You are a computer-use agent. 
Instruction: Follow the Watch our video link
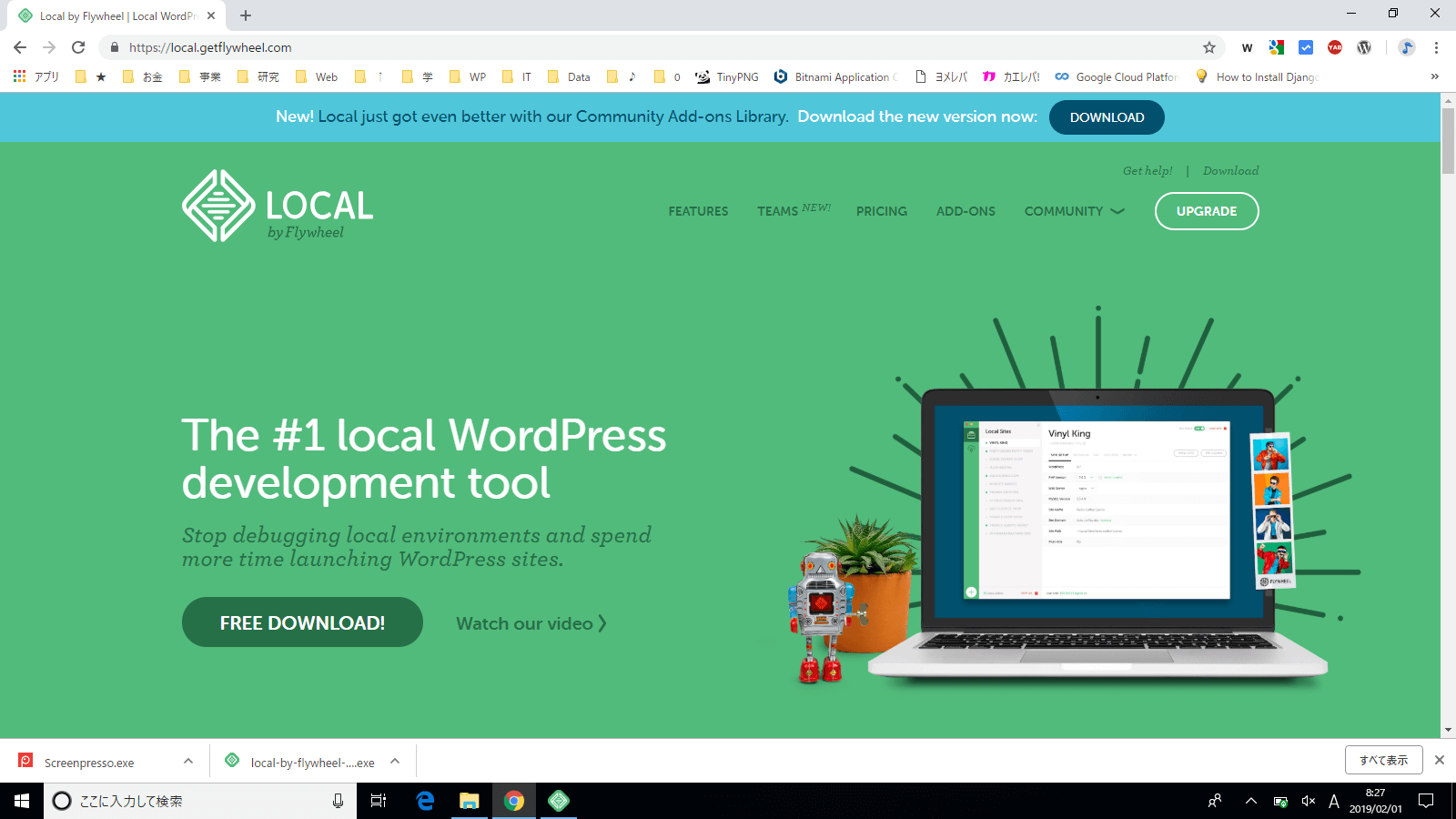coord(531,623)
